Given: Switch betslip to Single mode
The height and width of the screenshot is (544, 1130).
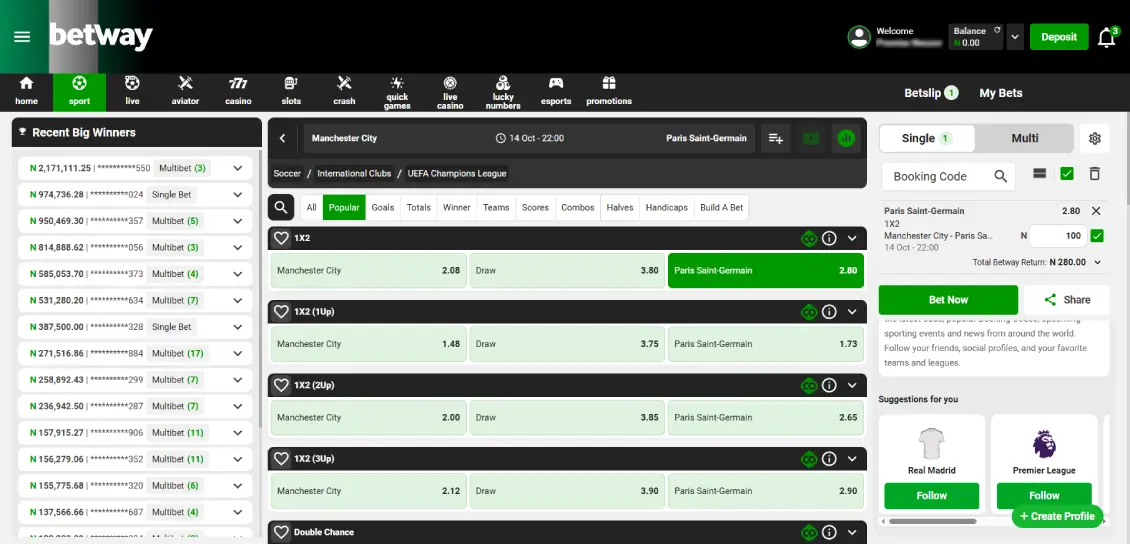Looking at the screenshot, I should (927, 138).
